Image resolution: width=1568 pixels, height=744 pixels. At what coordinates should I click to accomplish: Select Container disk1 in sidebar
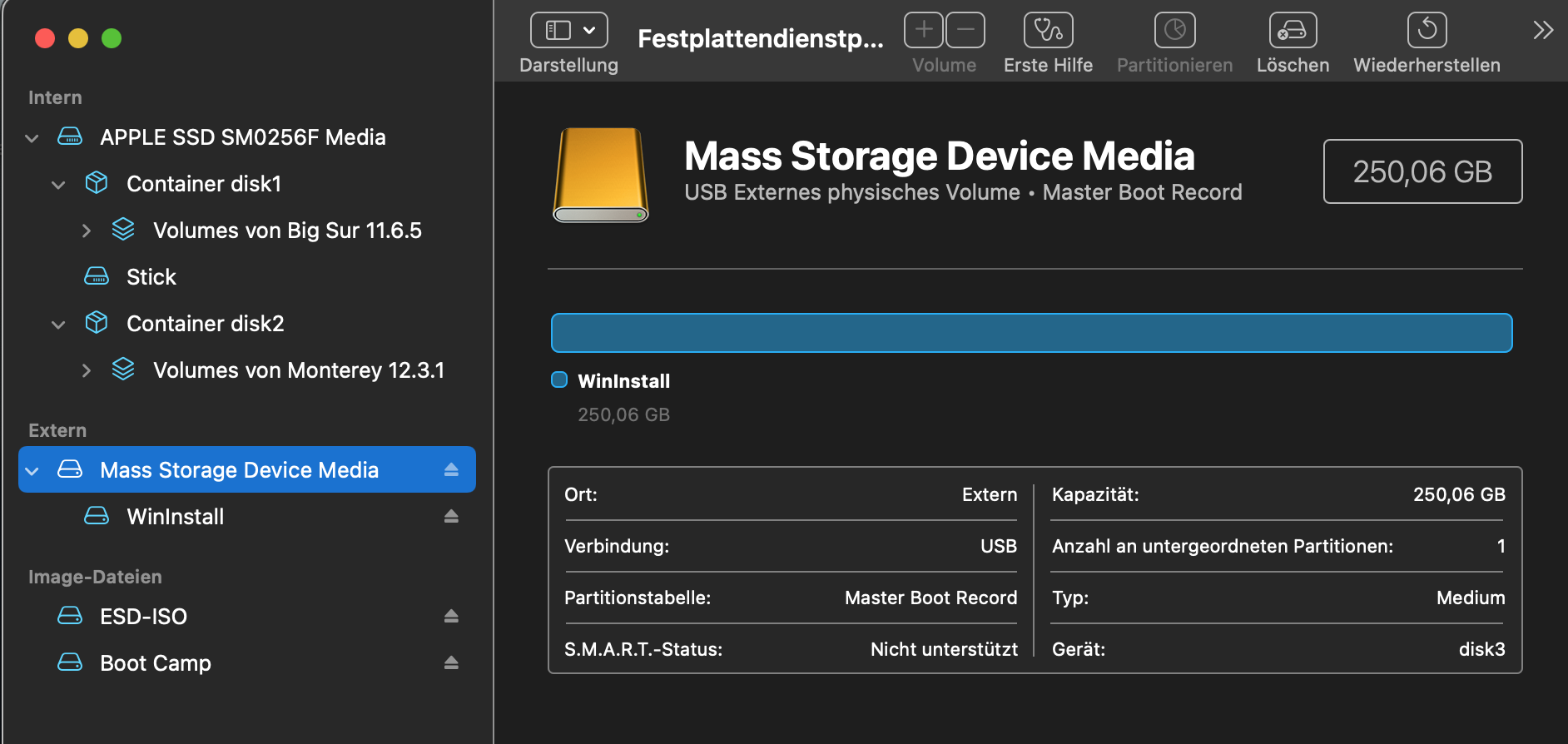[x=203, y=184]
